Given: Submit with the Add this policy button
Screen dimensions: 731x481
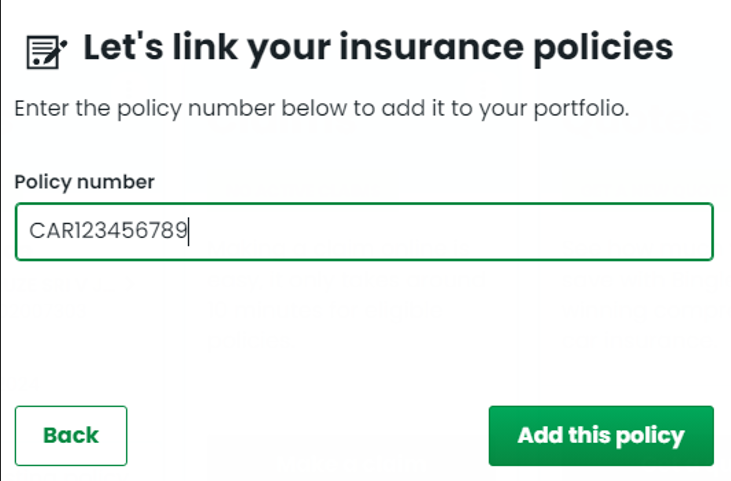Looking at the screenshot, I should point(601,435).
